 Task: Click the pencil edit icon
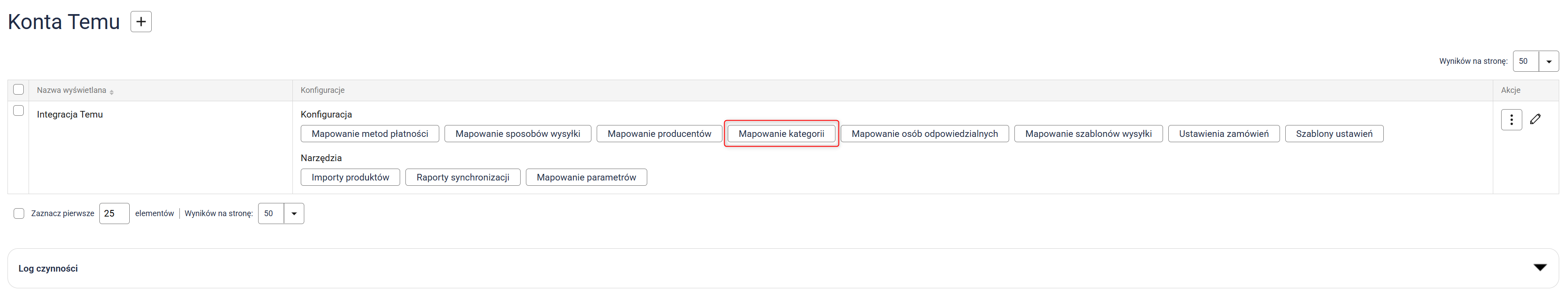pyautogui.click(x=1535, y=119)
